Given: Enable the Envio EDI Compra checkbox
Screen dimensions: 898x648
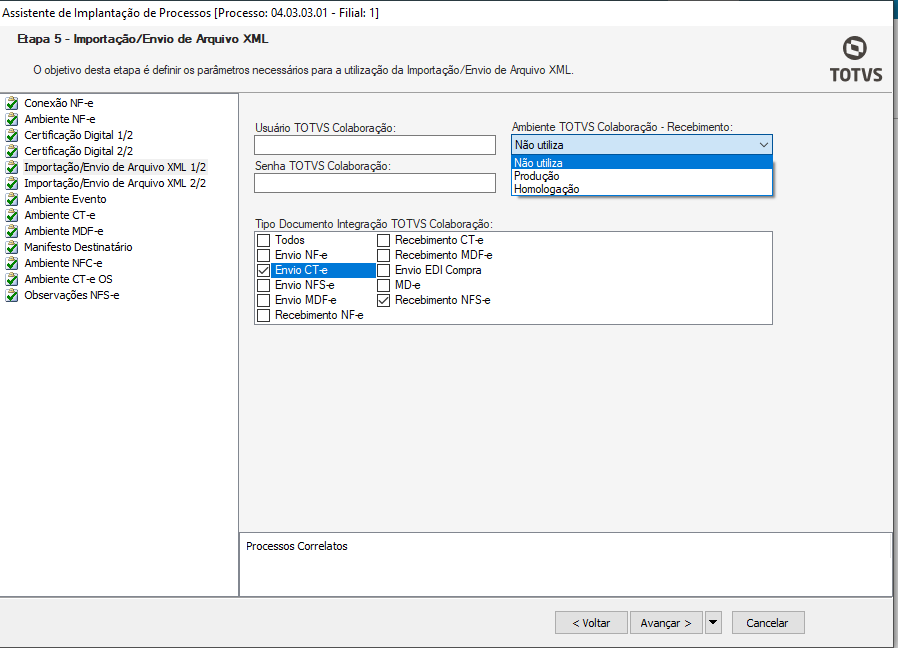Looking at the screenshot, I should coord(384,270).
